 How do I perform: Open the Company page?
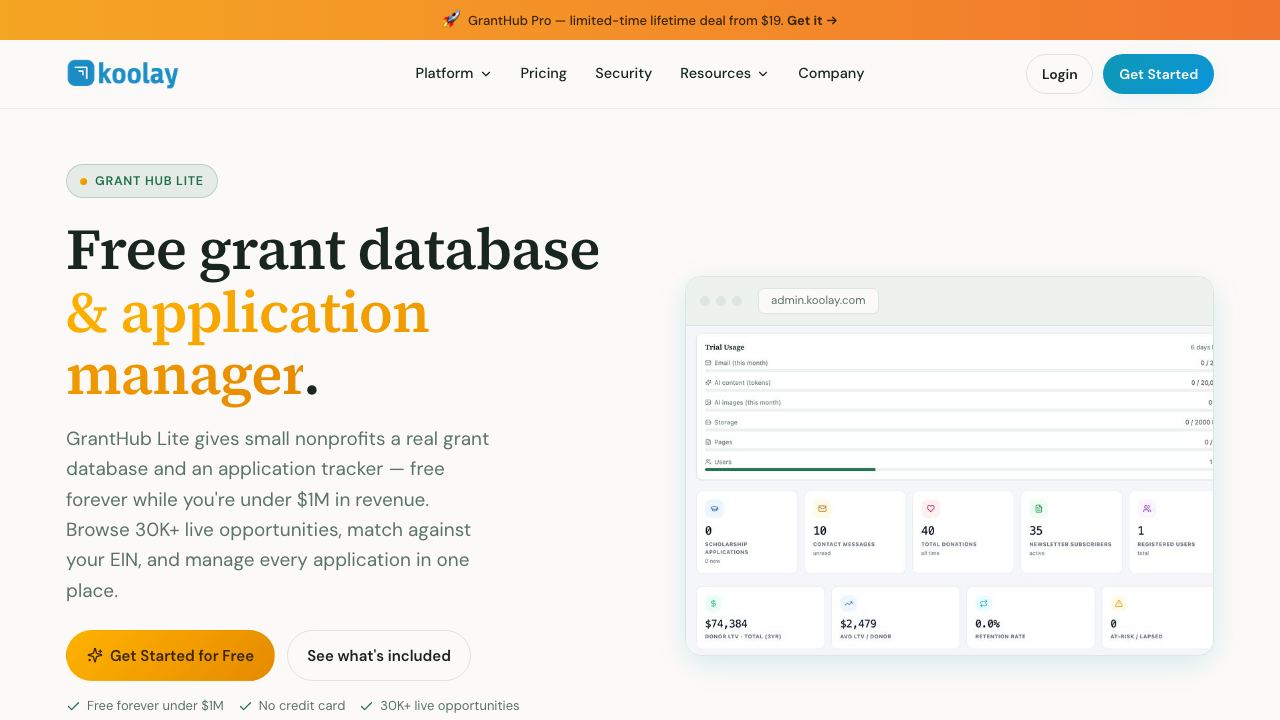tap(831, 73)
